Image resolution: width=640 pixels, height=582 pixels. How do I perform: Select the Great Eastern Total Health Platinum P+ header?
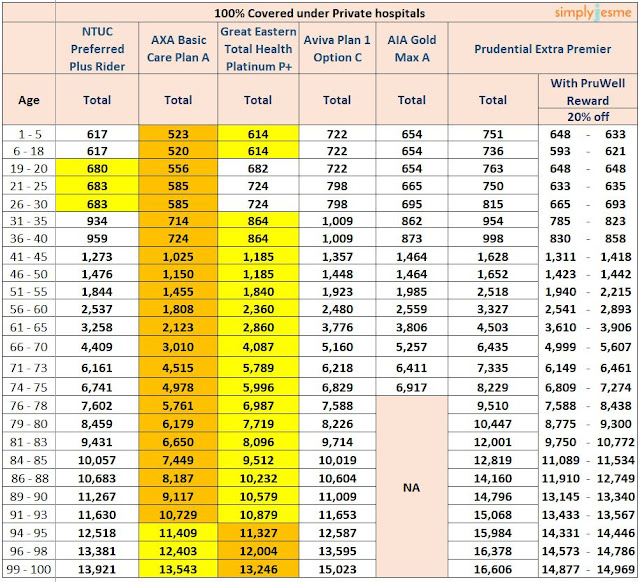pyautogui.click(x=258, y=49)
